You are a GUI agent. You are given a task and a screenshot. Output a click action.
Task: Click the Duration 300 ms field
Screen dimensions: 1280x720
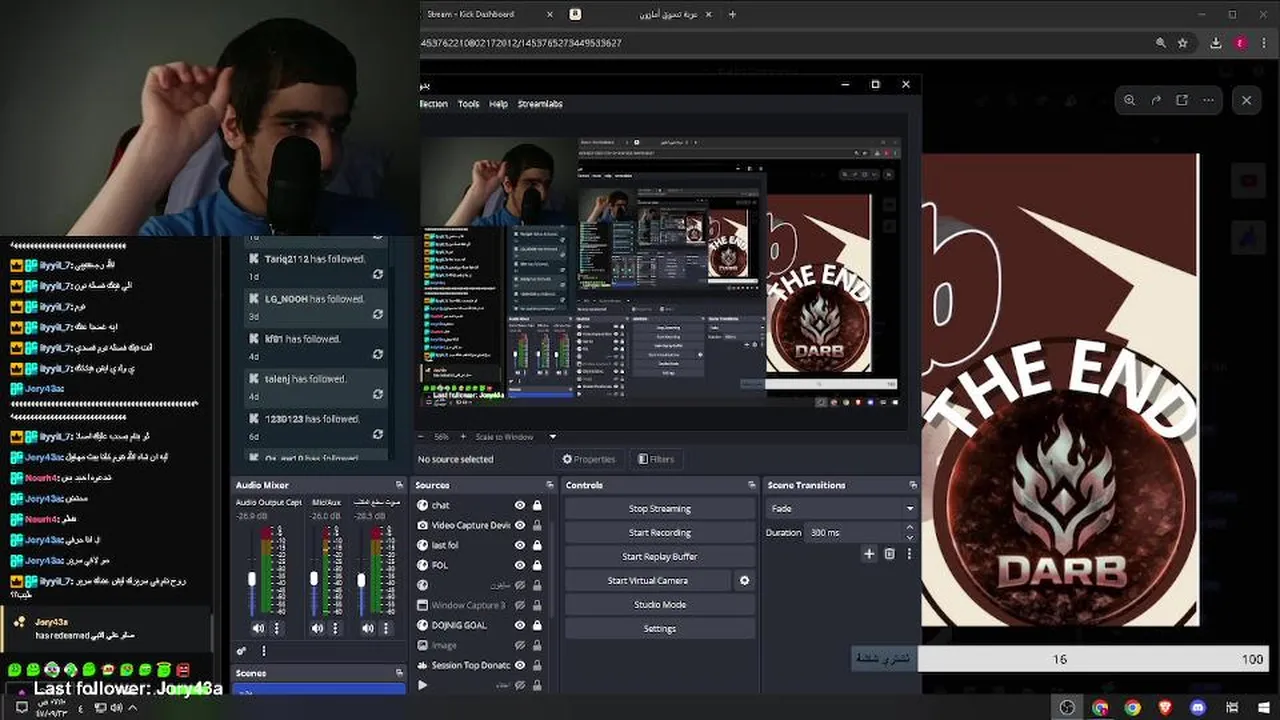[x=853, y=533]
